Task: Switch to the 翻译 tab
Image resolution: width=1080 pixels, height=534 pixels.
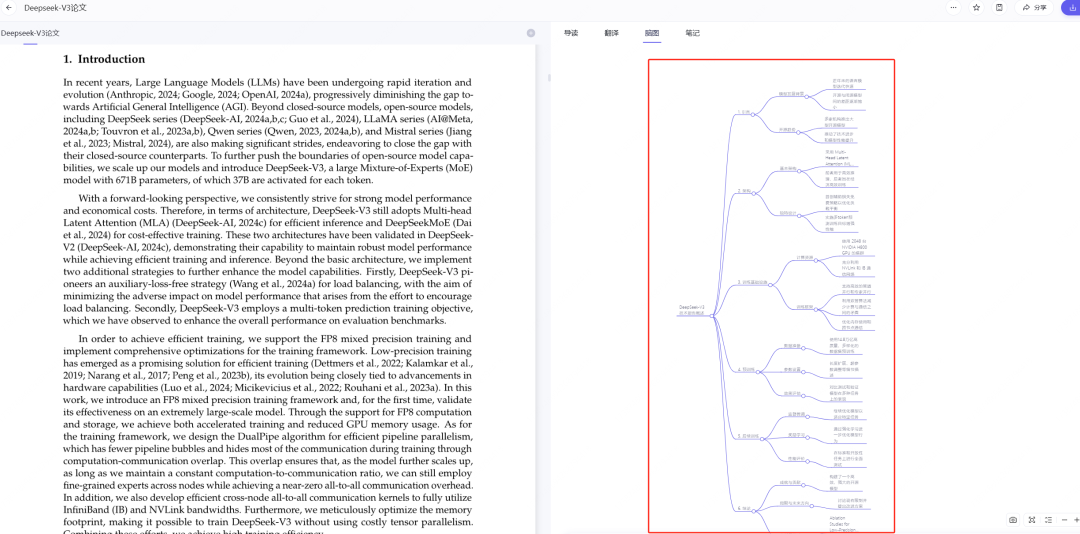Action: pyautogui.click(x=612, y=33)
